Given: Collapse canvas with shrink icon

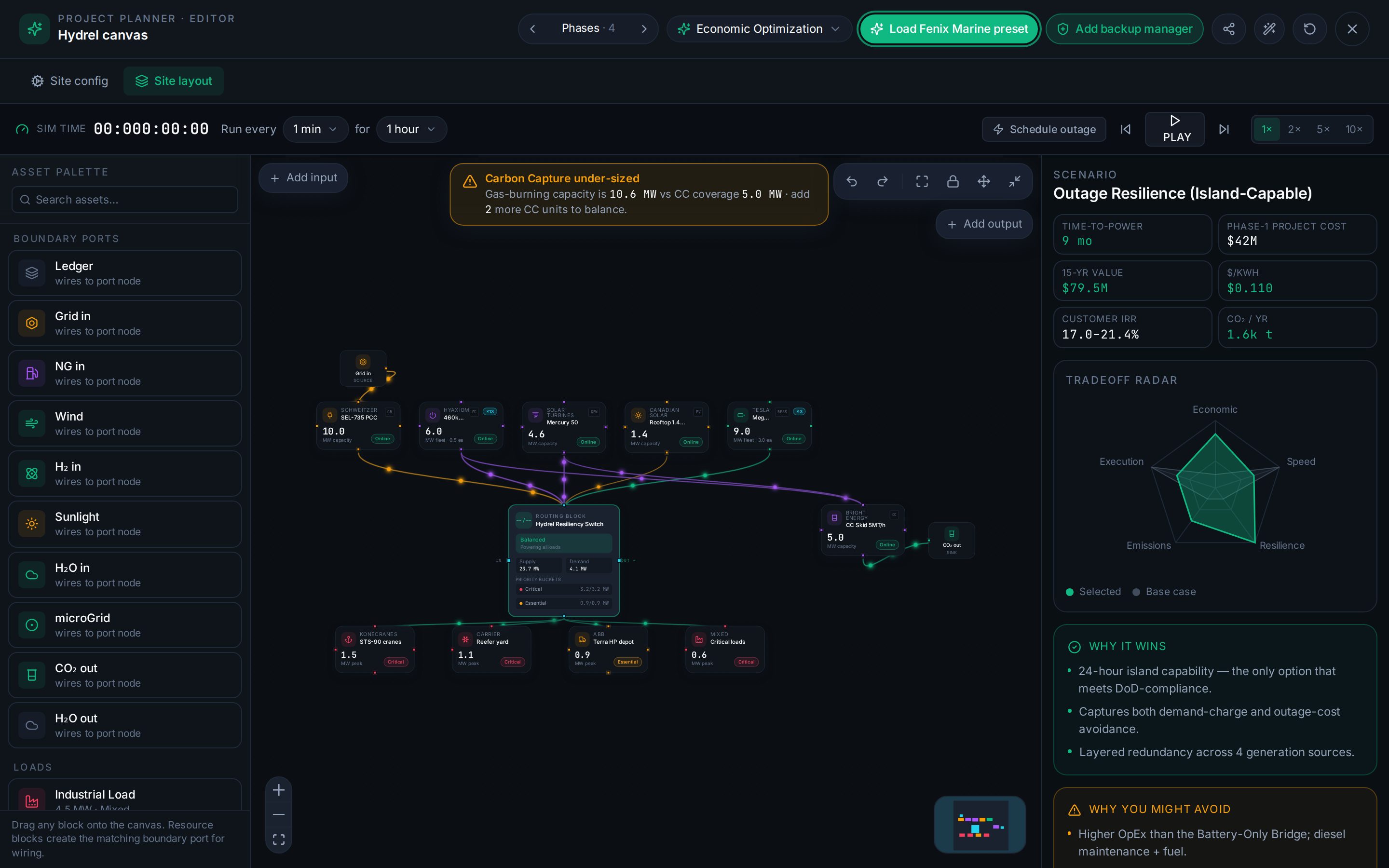Looking at the screenshot, I should [1015, 181].
